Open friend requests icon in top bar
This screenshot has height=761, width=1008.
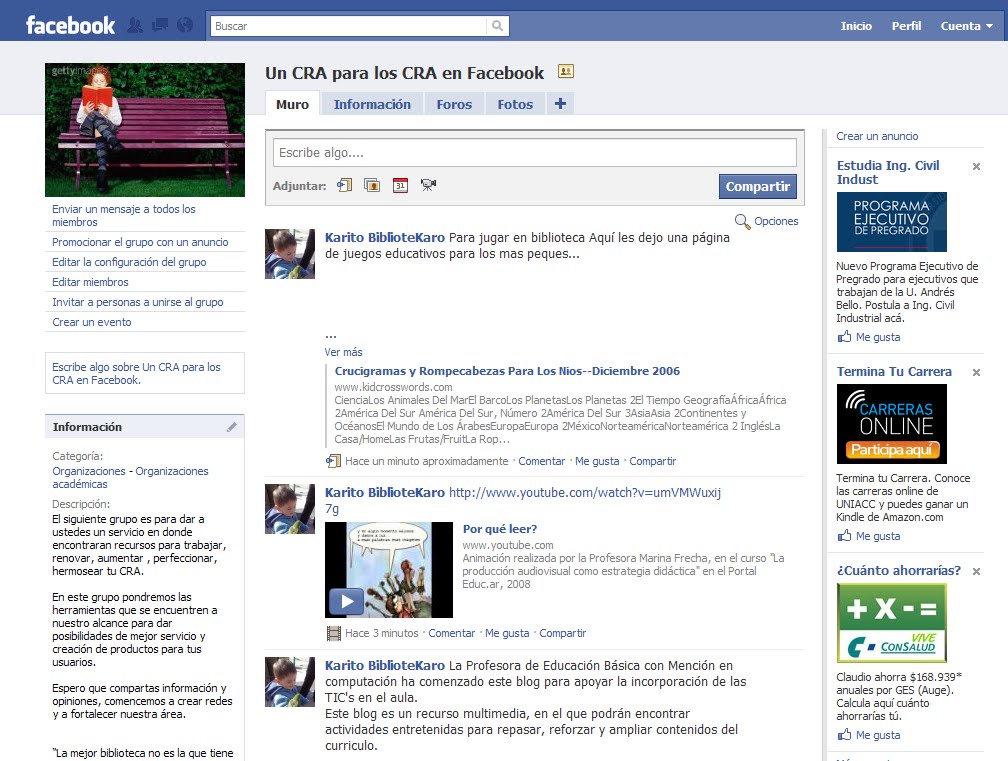(135, 26)
